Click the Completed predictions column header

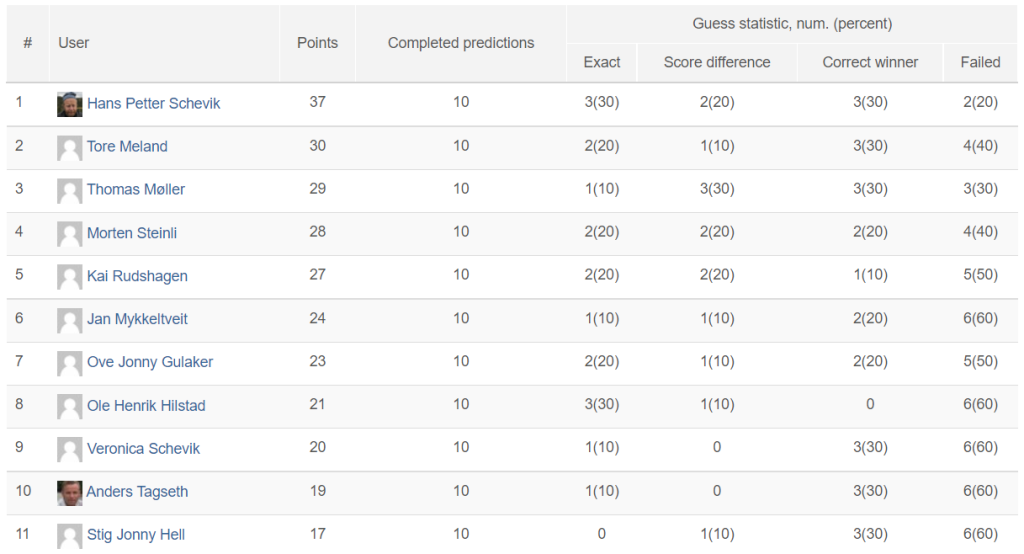coord(461,43)
